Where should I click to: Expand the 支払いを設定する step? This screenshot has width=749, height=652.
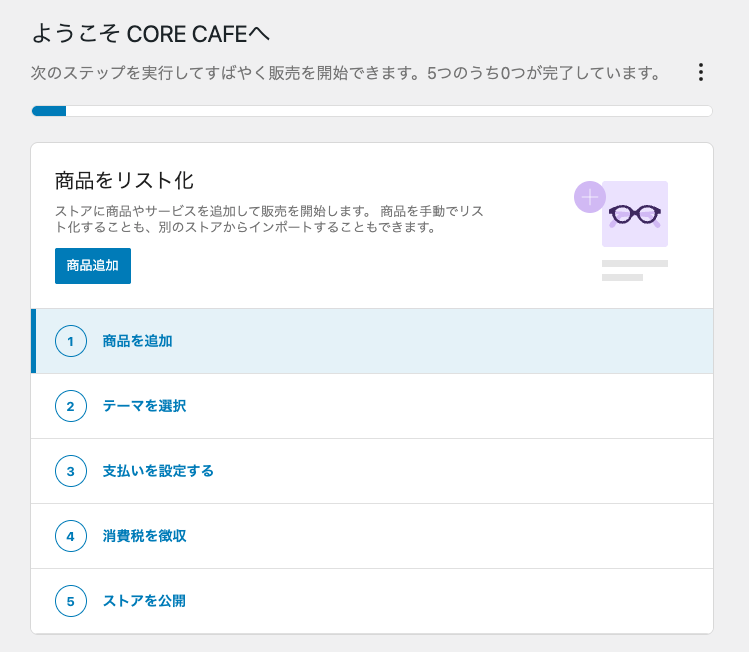tap(158, 471)
